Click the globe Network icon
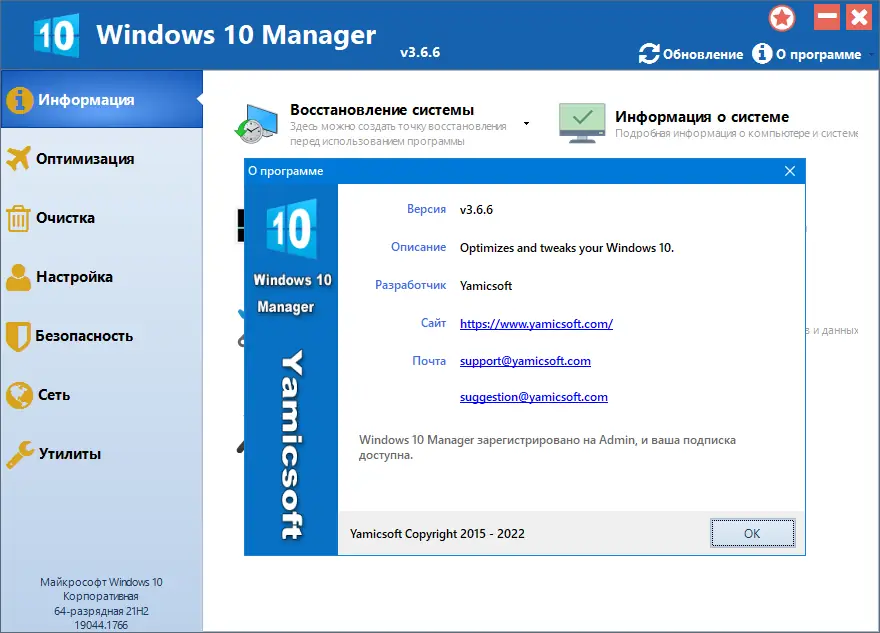Viewport: 880px width, 633px height. (19, 395)
